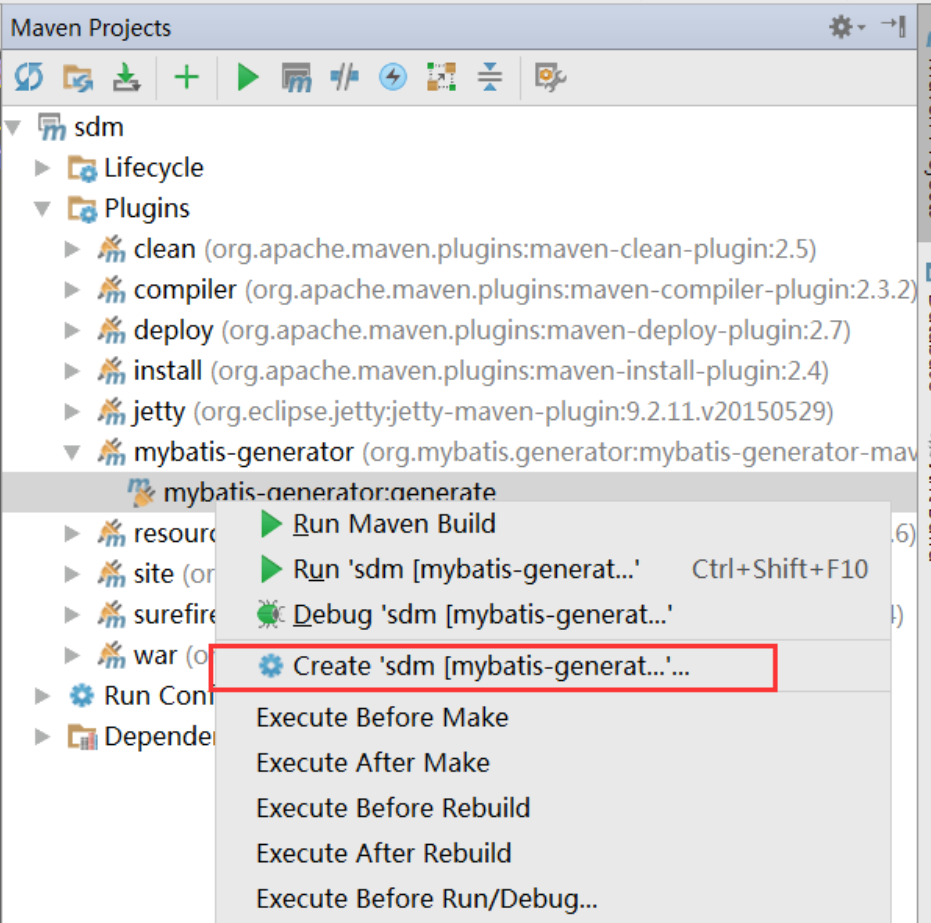Viewport: 931px width, 923px height.
Task: Click the mybatis-generator plugin icon
Action: click(112, 452)
